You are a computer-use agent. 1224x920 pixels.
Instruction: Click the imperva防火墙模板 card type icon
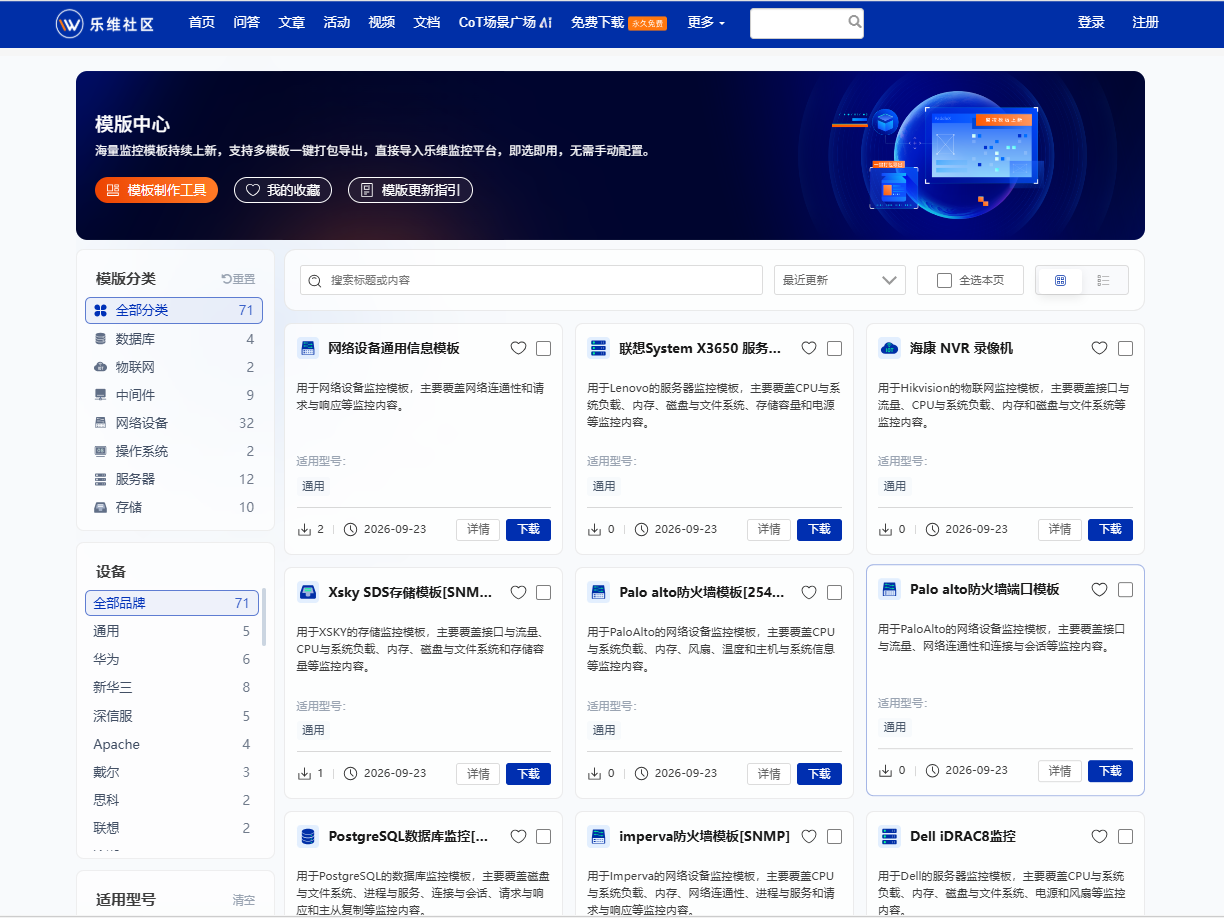[x=598, y=836]
